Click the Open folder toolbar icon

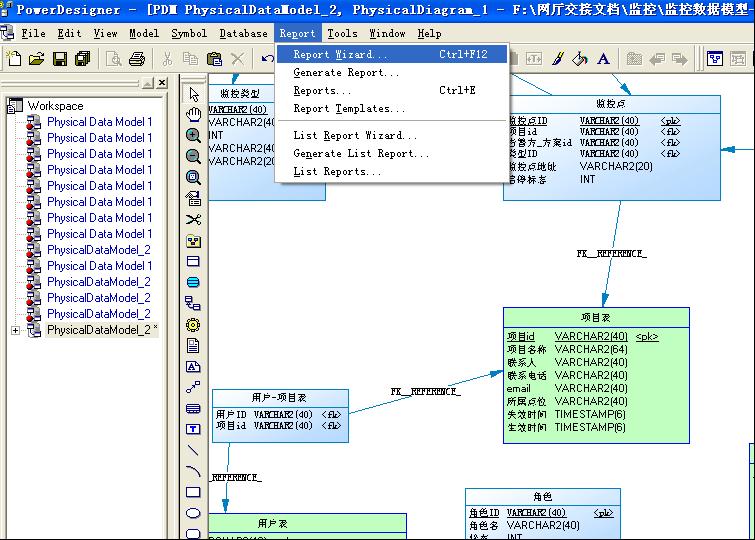click(37, 59)
